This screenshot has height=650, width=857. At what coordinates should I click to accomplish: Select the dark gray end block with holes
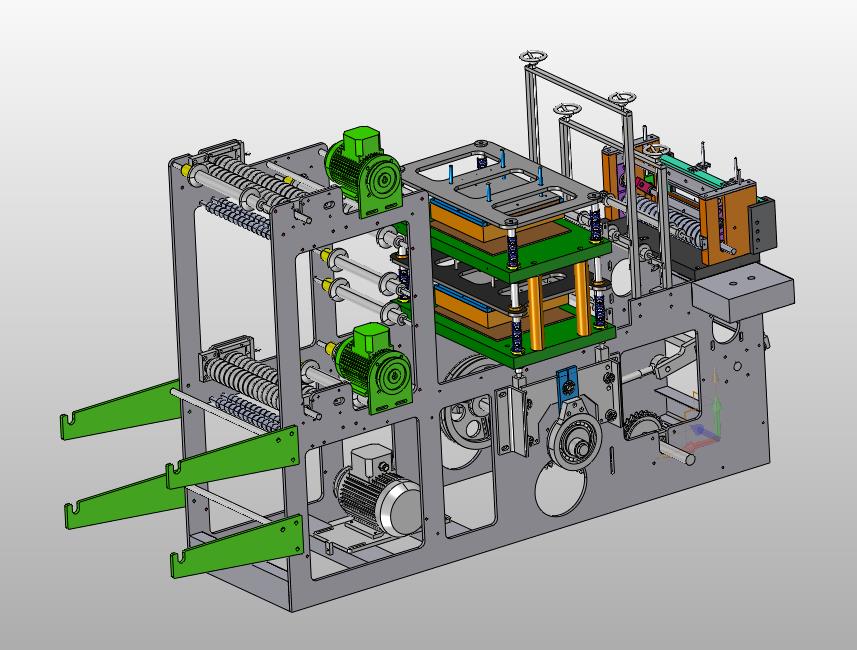coord(762,226)
